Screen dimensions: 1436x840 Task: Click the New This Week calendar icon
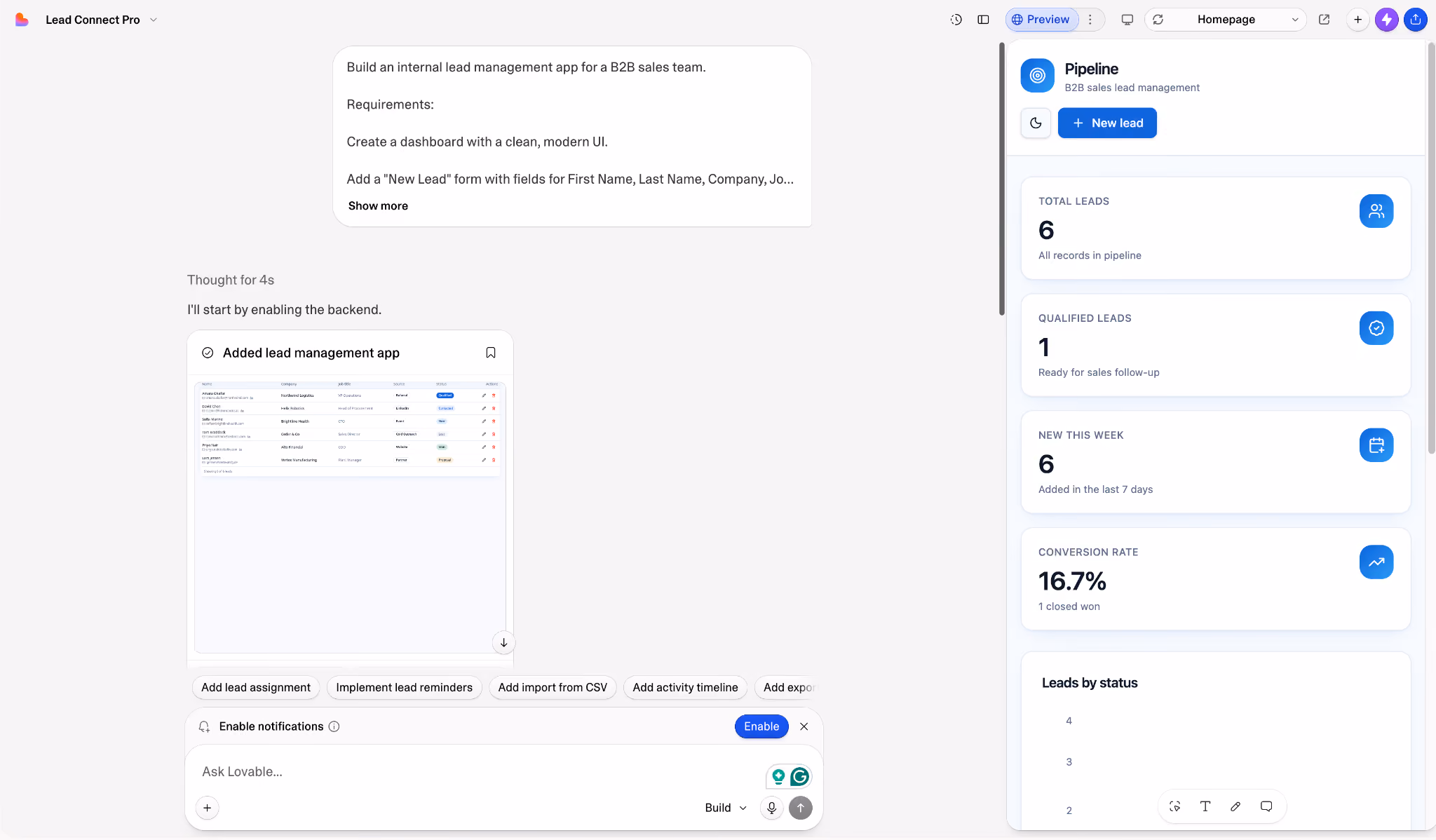(x=1376, y=445)
